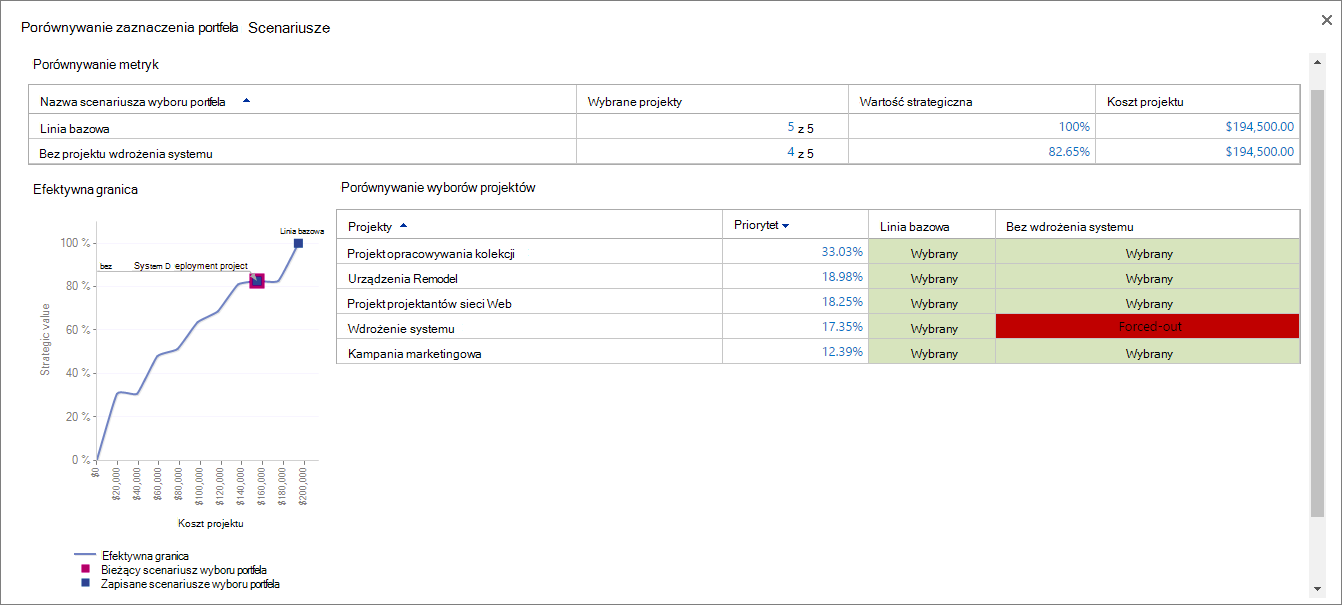
Task: Open the Priorytet column dropdown arrow
Action: [785, 226]
